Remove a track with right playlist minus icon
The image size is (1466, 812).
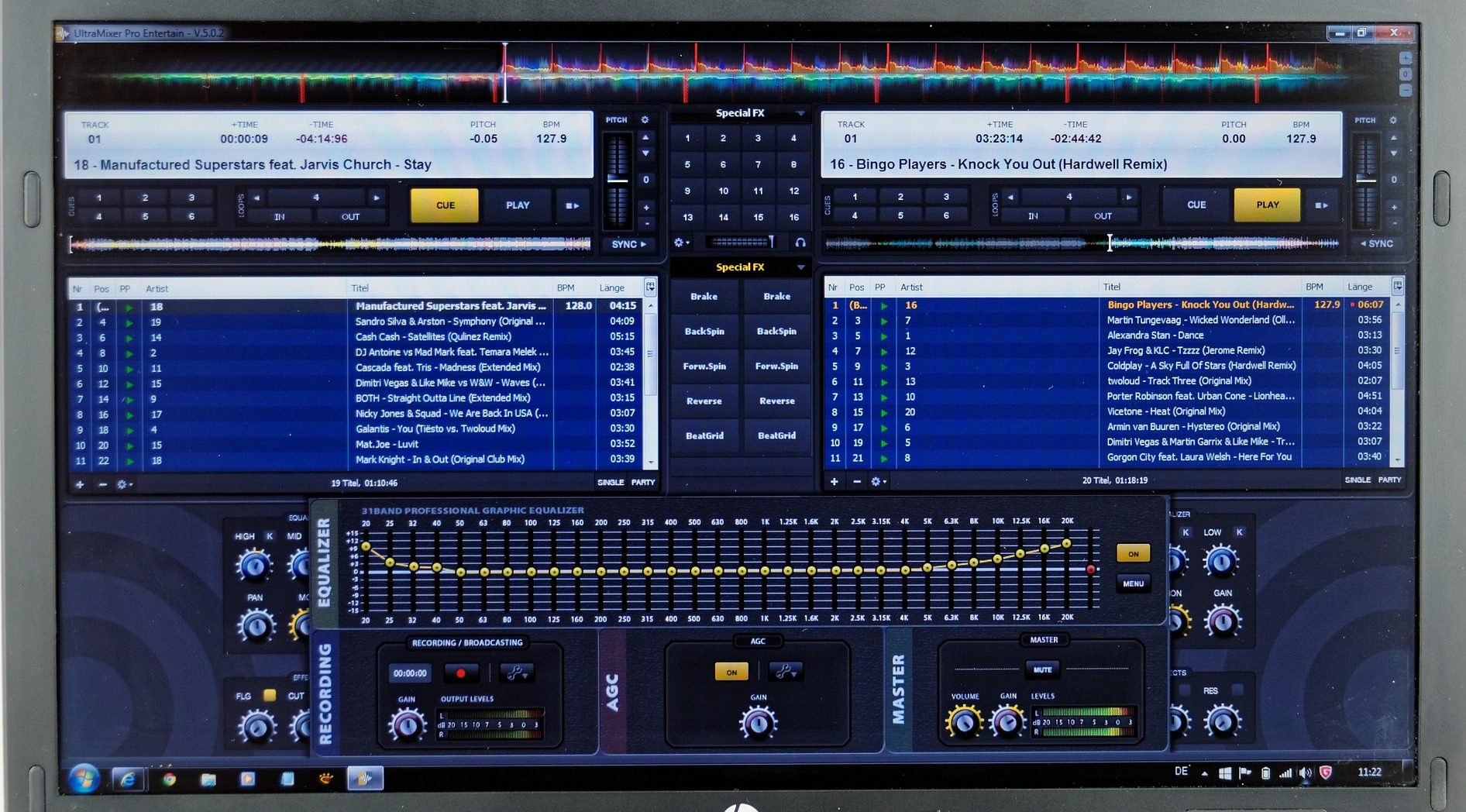tap(856, 481)
